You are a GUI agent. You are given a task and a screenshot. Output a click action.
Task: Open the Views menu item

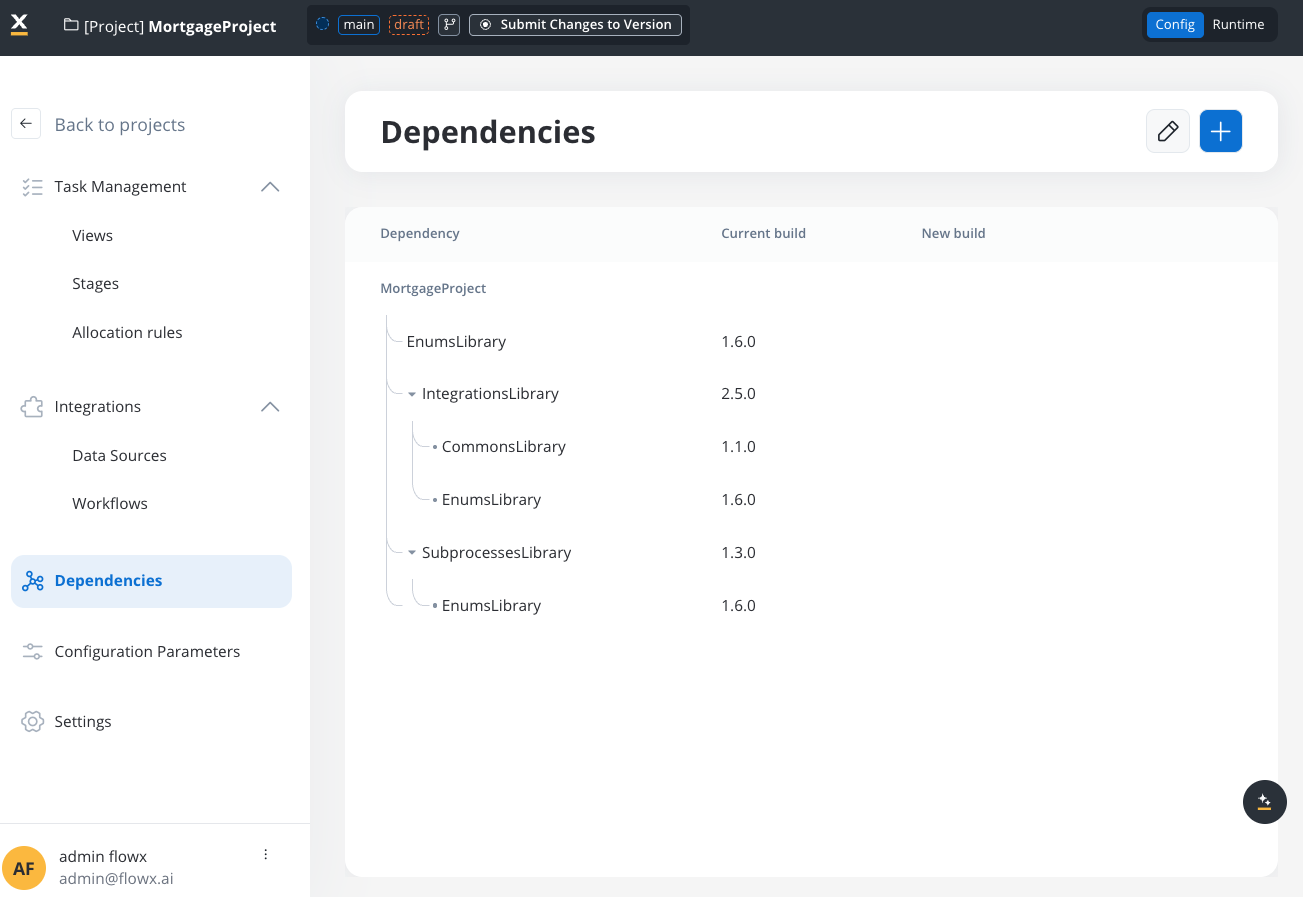[92, 236]
